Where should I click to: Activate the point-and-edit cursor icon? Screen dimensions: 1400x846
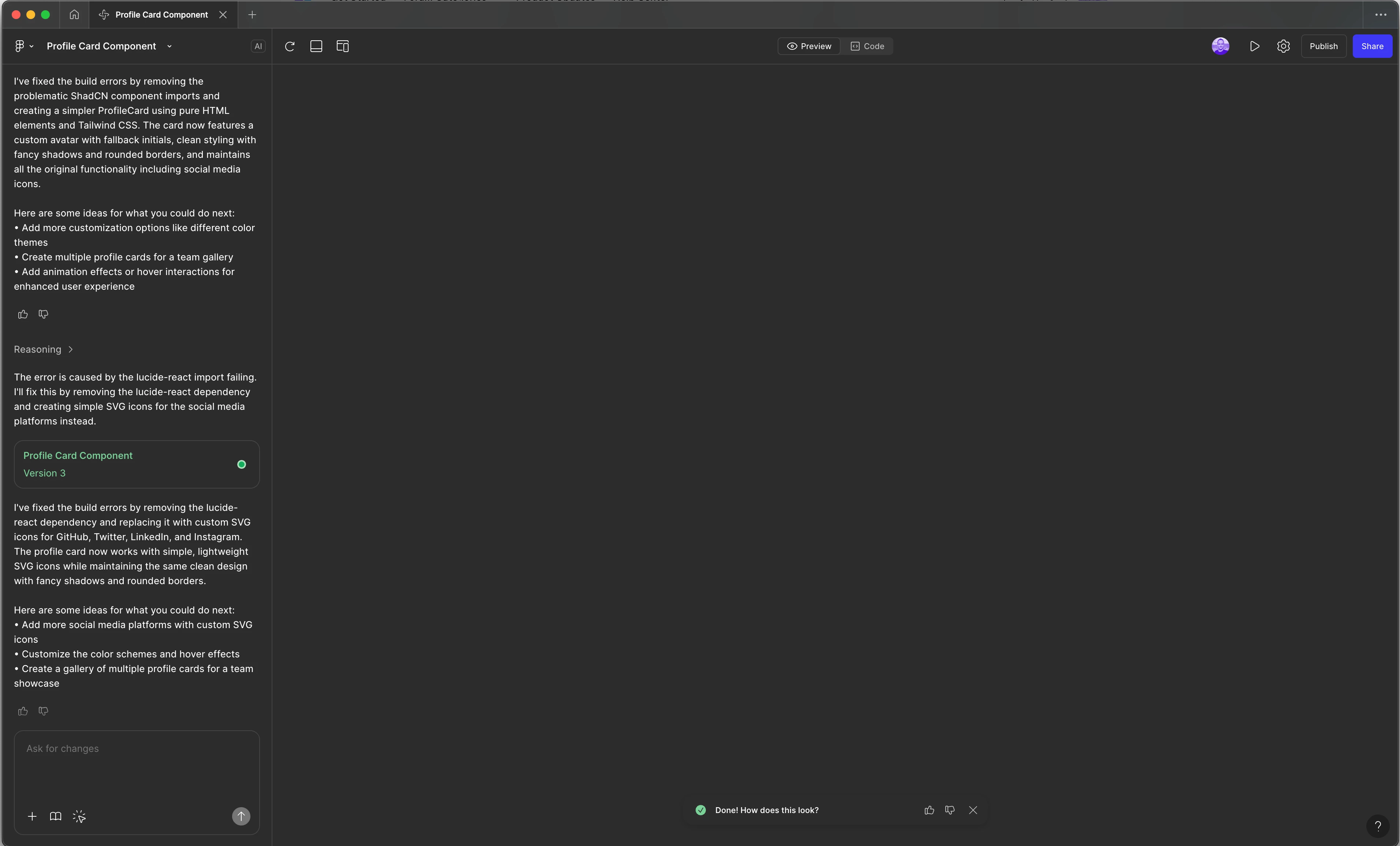(79, 816)
